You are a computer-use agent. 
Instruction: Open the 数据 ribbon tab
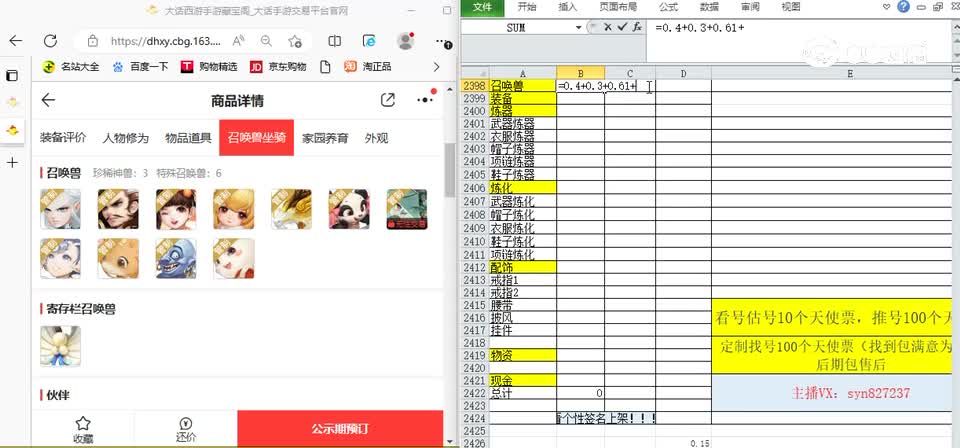point(710,7)
